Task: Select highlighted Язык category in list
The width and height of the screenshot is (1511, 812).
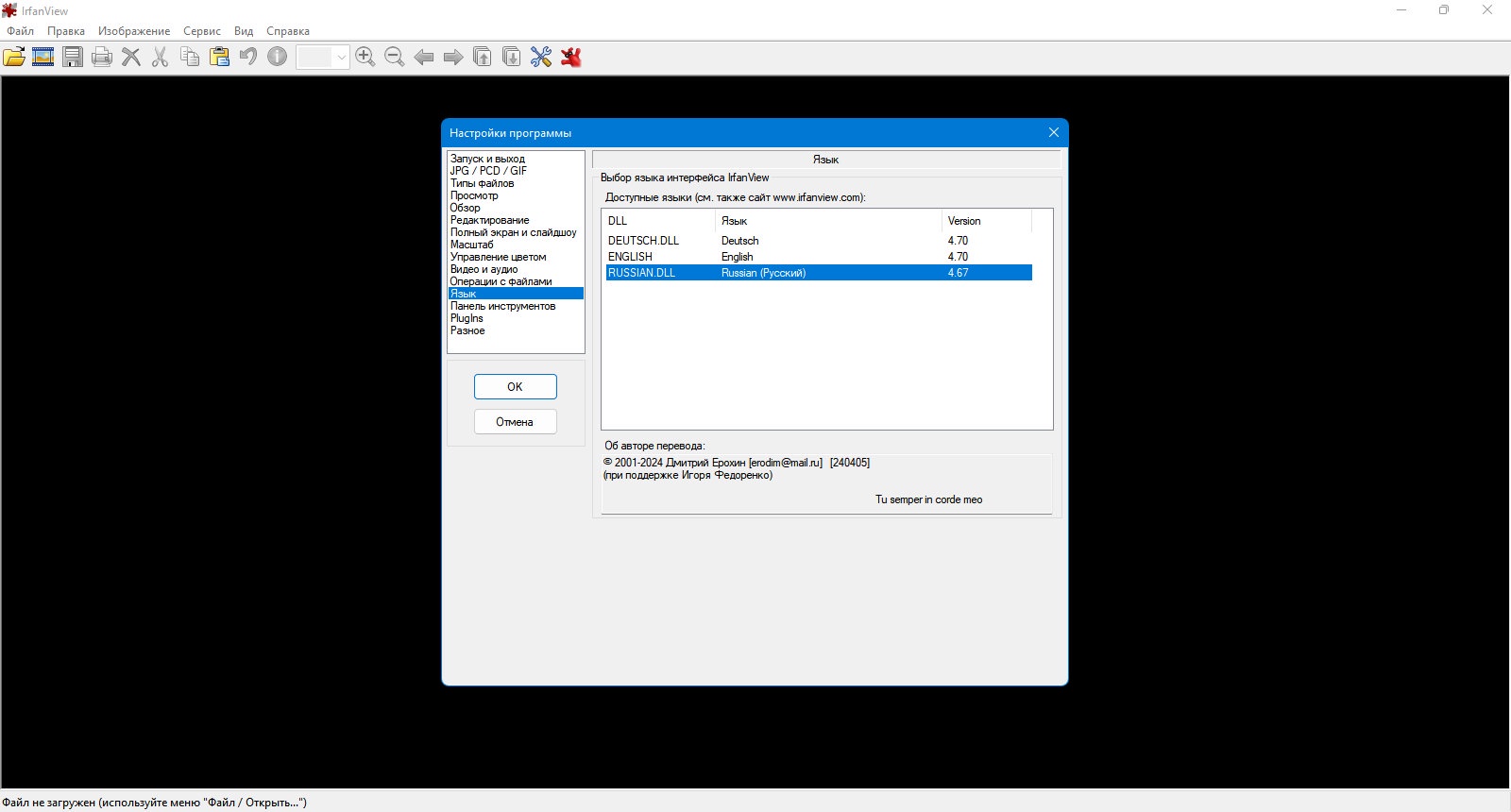Action: 516,294
